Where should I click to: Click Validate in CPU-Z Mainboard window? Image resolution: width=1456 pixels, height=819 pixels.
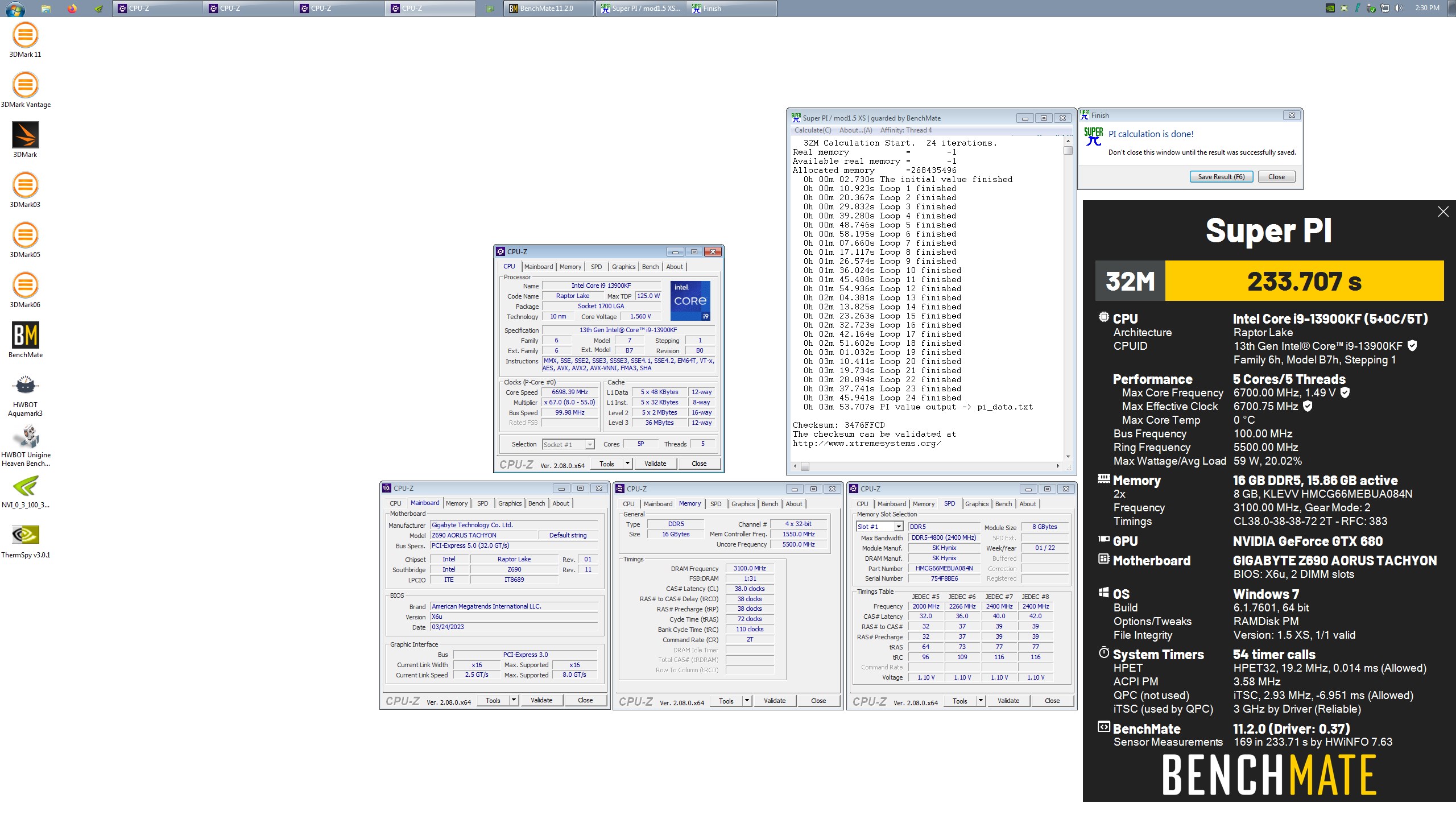(x=541, y=700)
